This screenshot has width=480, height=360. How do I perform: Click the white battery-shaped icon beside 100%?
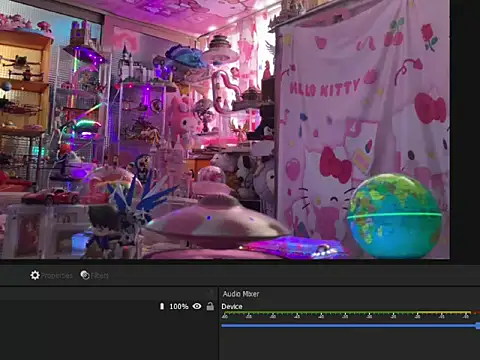tap(162, 306)
